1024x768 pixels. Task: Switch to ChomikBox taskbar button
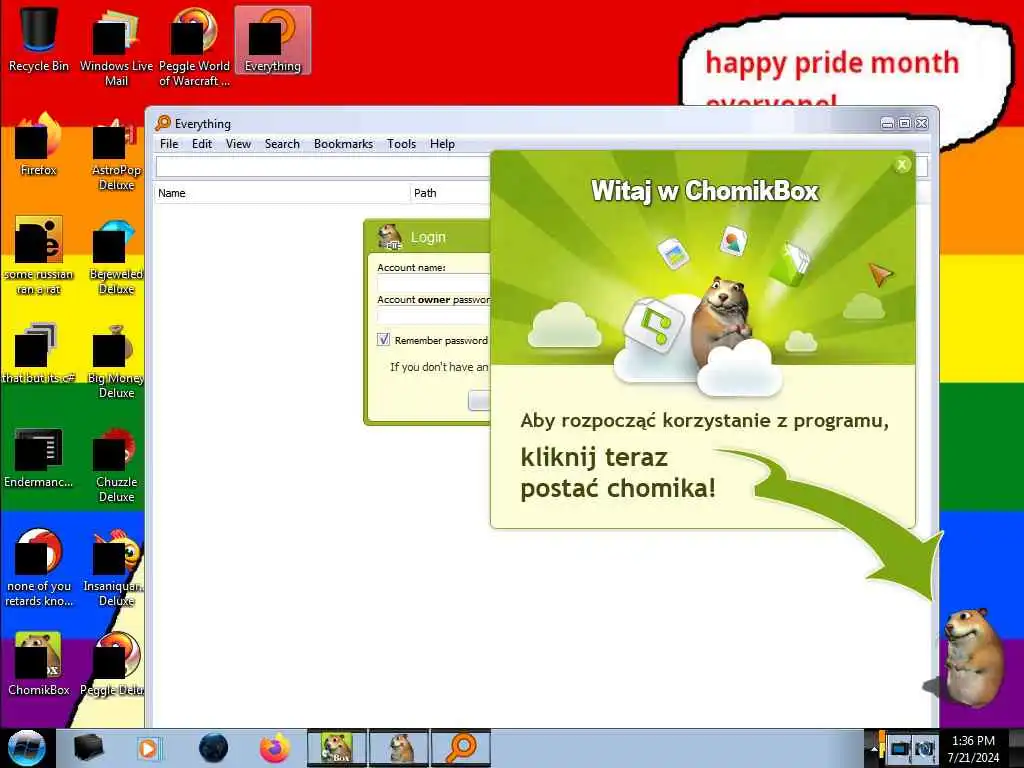point(337,748)
